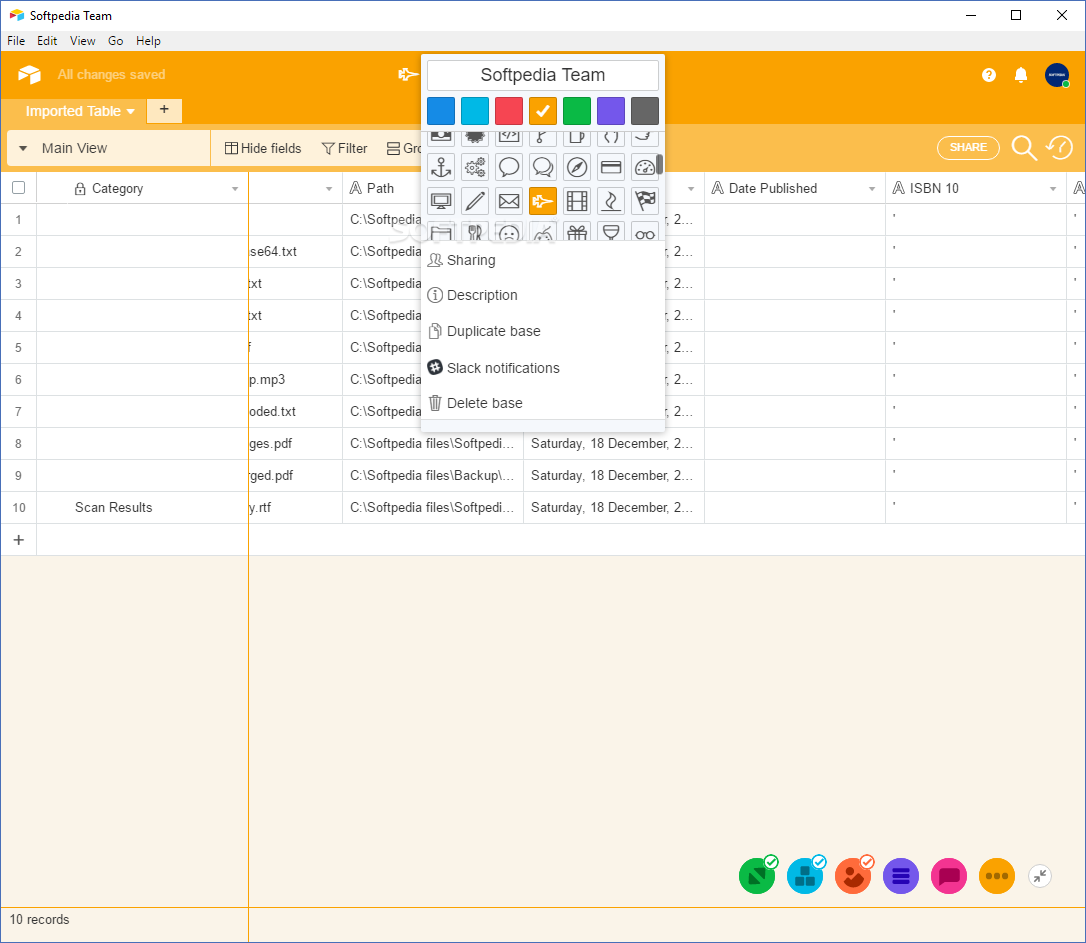Open the orange more-options circle

coord(997,877)
